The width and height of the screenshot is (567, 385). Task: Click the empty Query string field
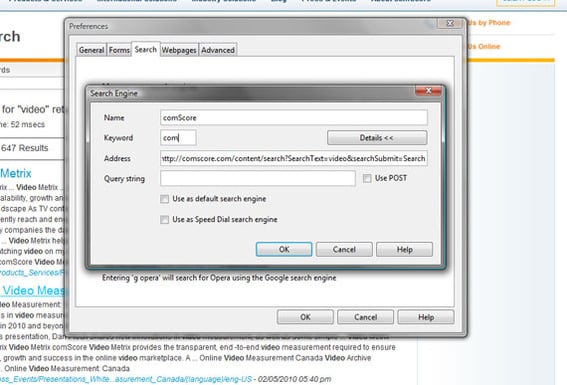pyautogui.click(x=258, y=179)
